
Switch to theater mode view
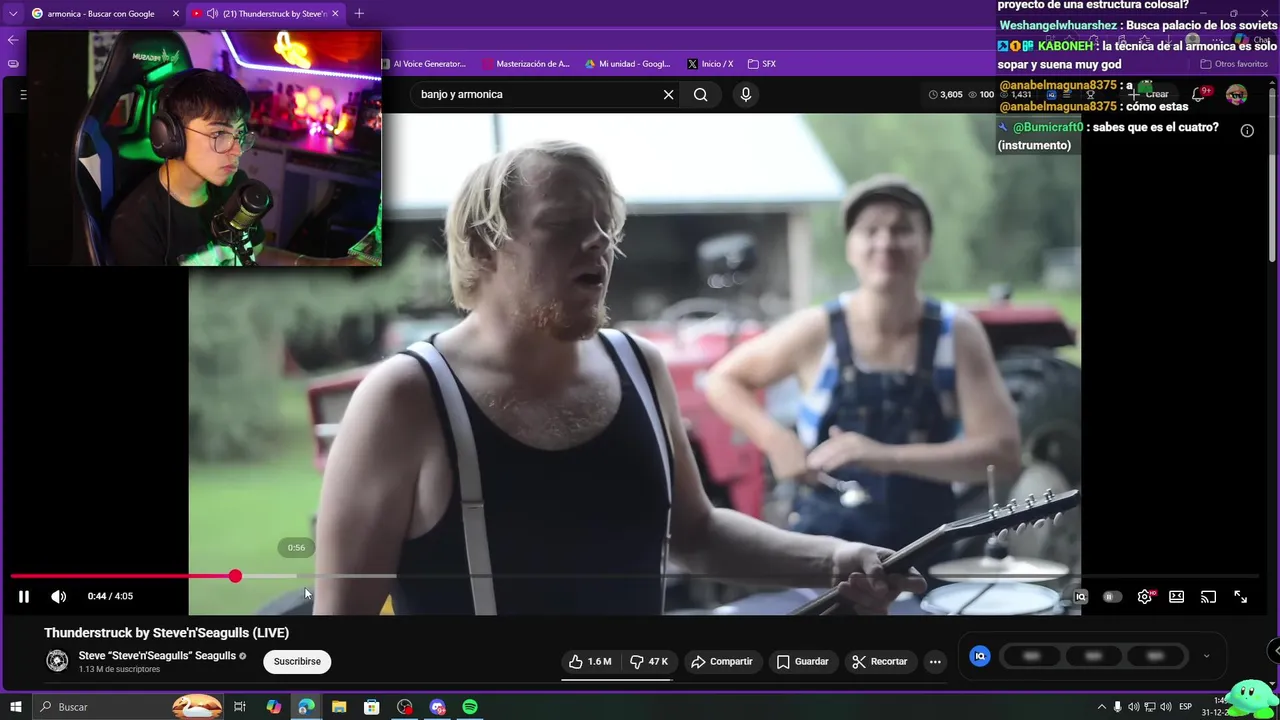click(1177, 597)
